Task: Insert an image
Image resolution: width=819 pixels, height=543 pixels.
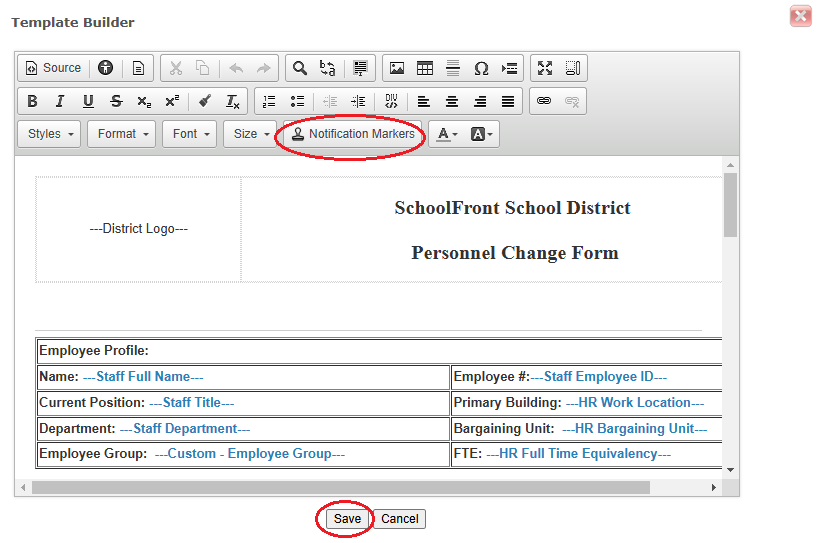Action: [x=397, y=68]
